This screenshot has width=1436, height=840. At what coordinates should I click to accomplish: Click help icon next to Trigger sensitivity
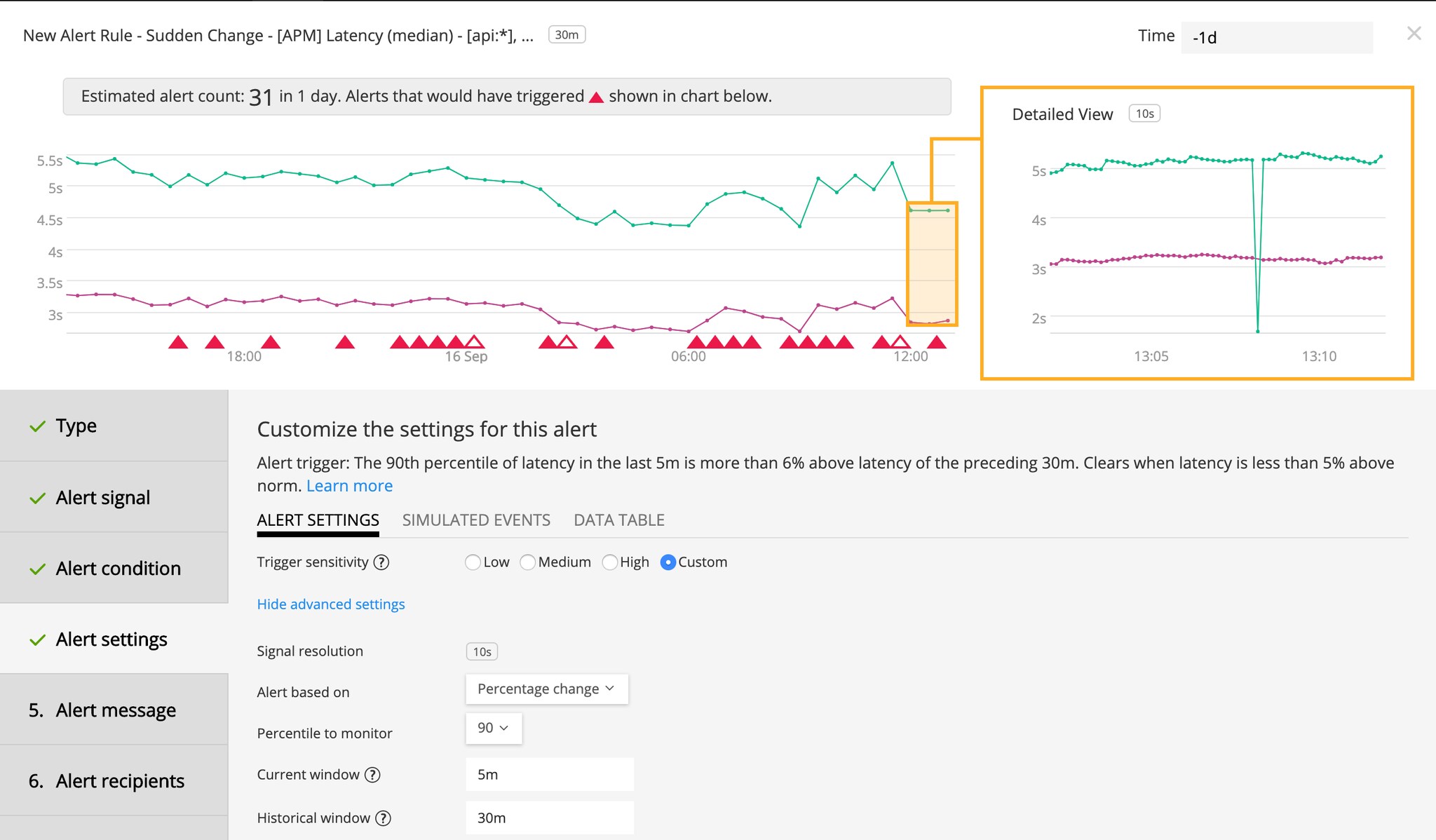tap(381, 562)
